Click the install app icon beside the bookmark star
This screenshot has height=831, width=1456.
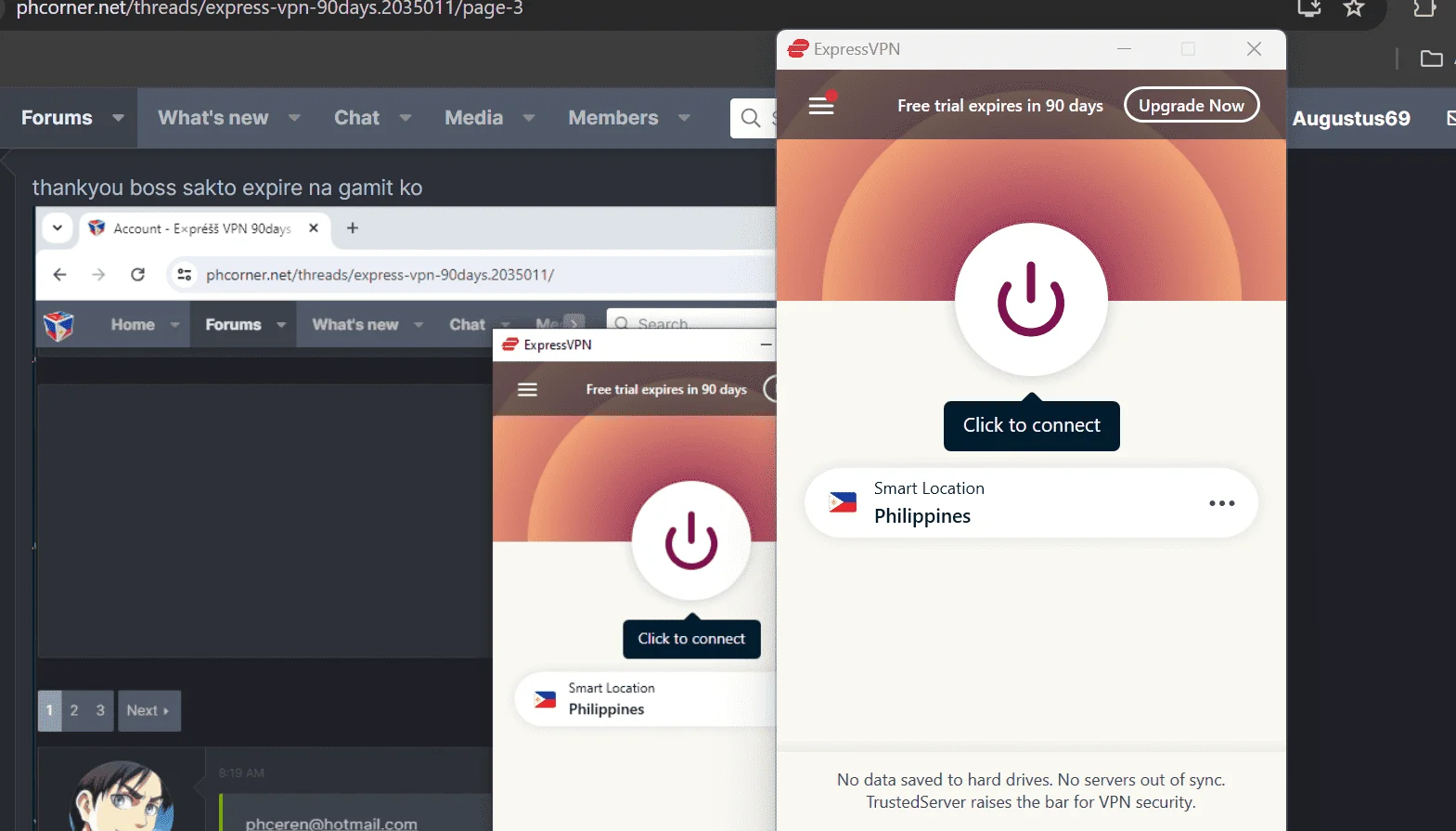(1309, 8)
